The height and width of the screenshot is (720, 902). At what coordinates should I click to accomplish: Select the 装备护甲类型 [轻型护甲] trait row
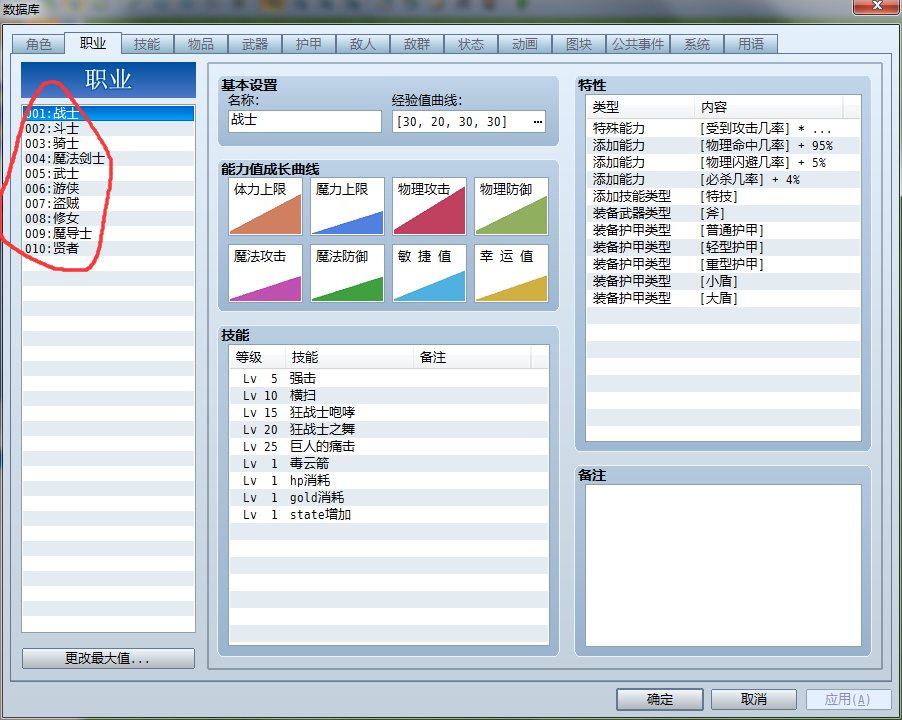click(x=723, y=247)
